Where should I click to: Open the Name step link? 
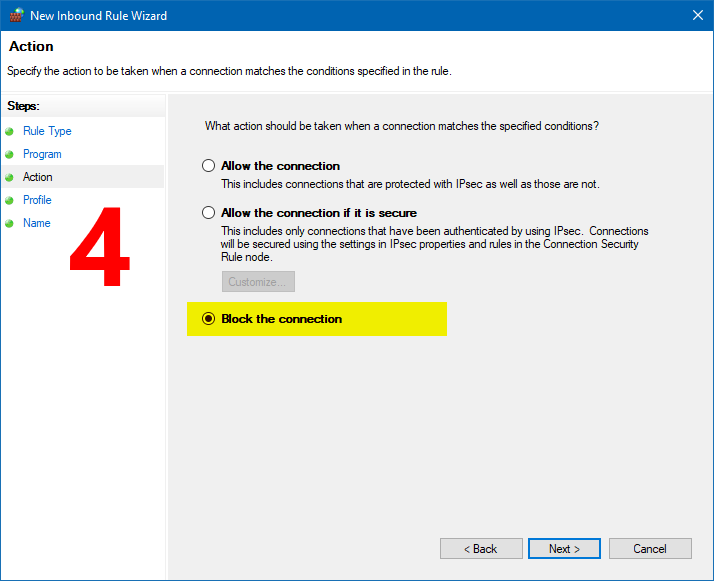(36, 223)
